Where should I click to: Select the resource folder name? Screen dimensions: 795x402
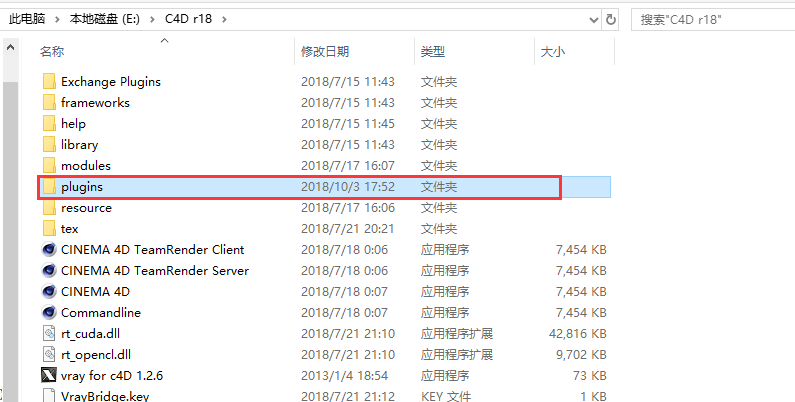coord(86,208)
